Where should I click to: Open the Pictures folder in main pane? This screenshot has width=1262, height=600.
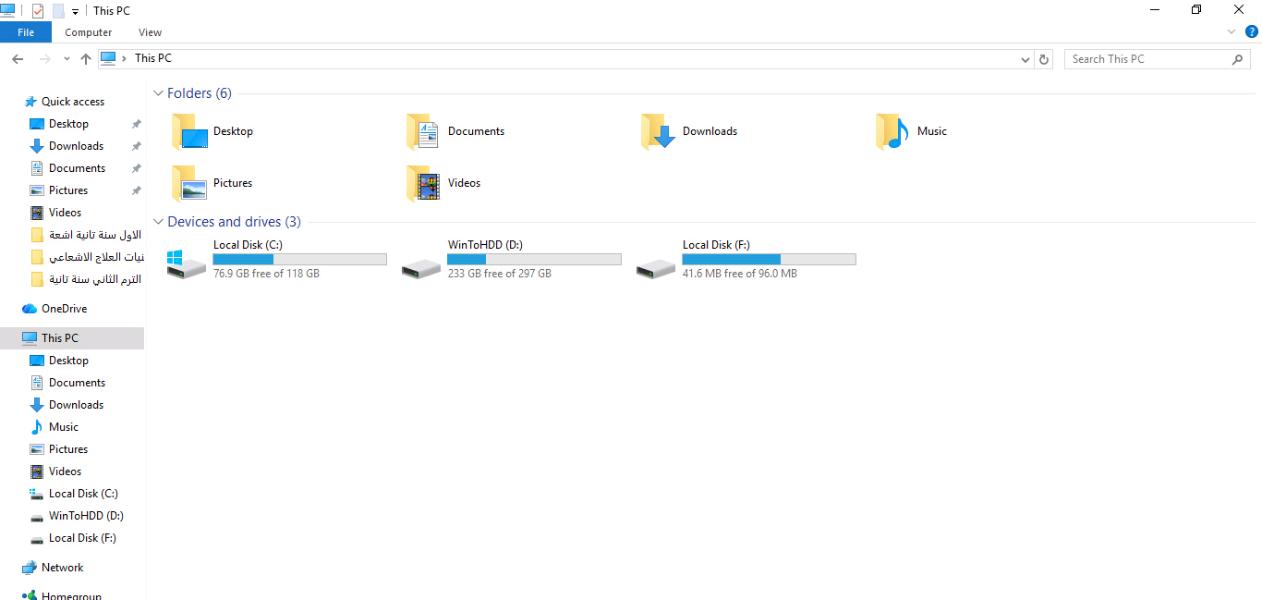click(x=188, y=183)
